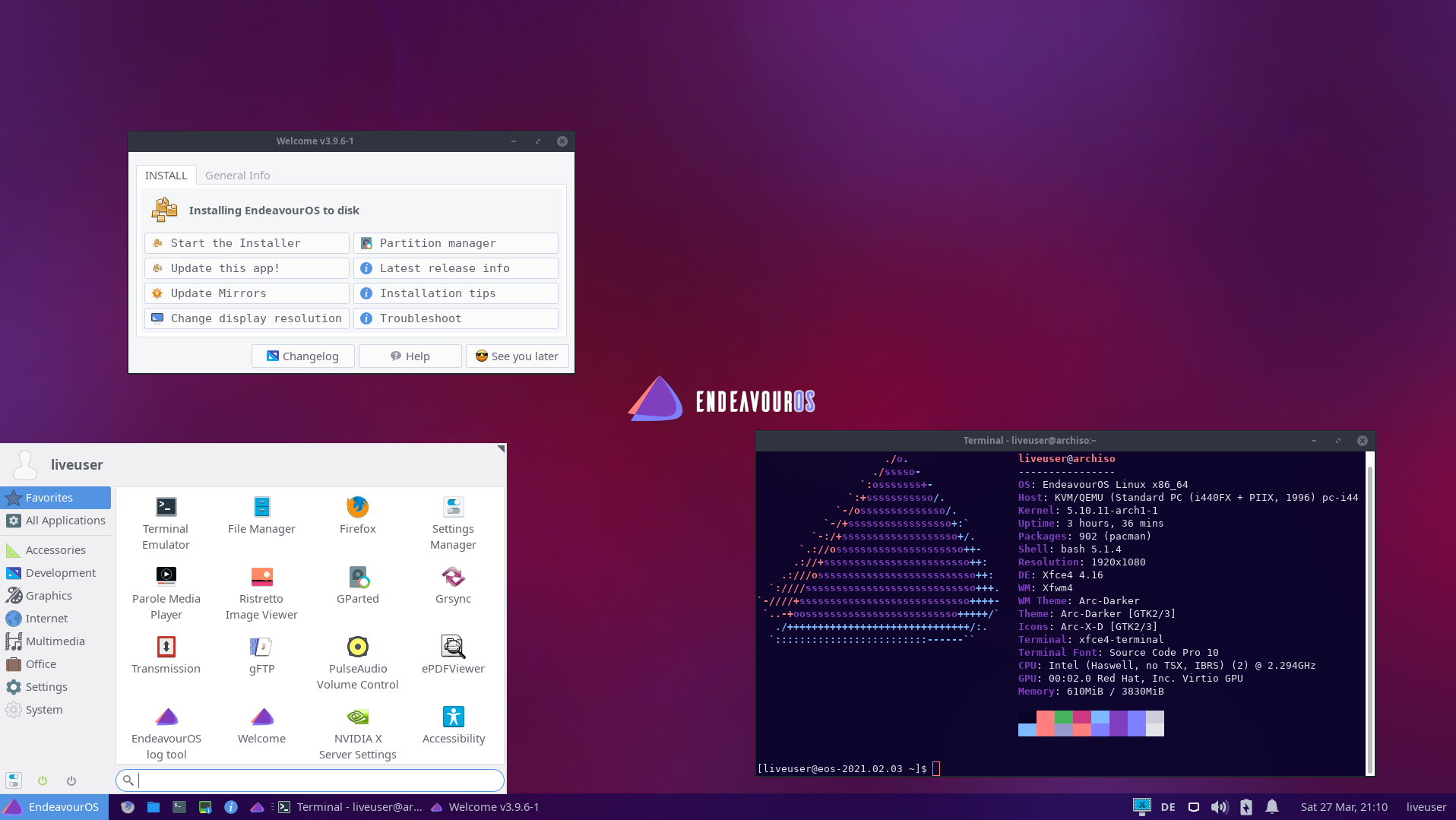Click the display tray icon next to DE
The image size is (1456, 820).
[1194, 807]
